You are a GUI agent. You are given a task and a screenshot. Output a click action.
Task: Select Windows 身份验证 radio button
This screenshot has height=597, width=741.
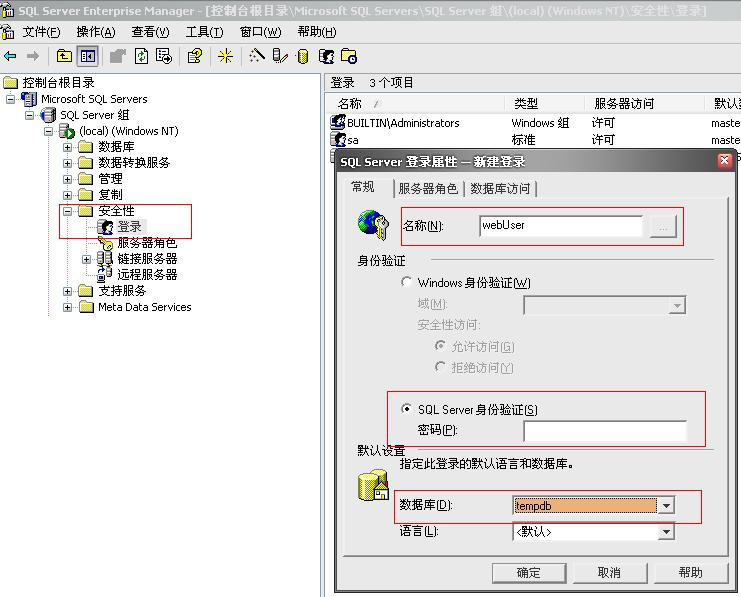[x=405, y=282]
